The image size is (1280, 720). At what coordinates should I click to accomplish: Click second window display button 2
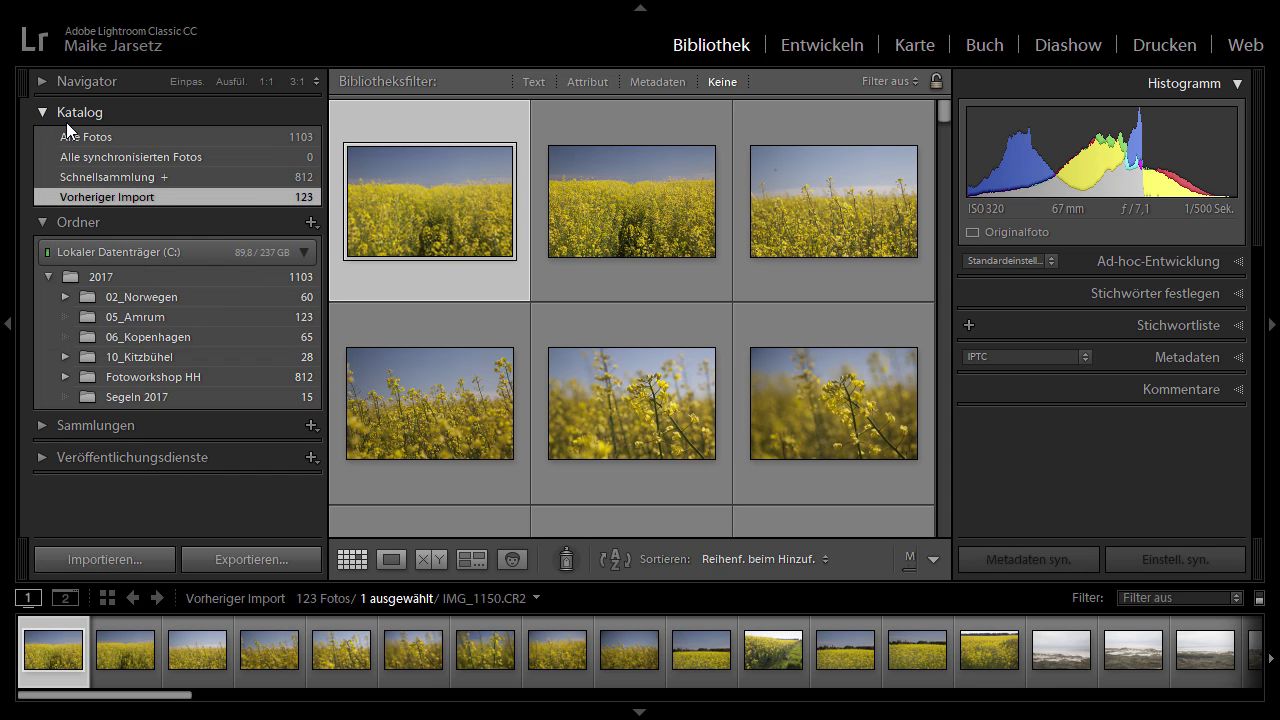65,598
